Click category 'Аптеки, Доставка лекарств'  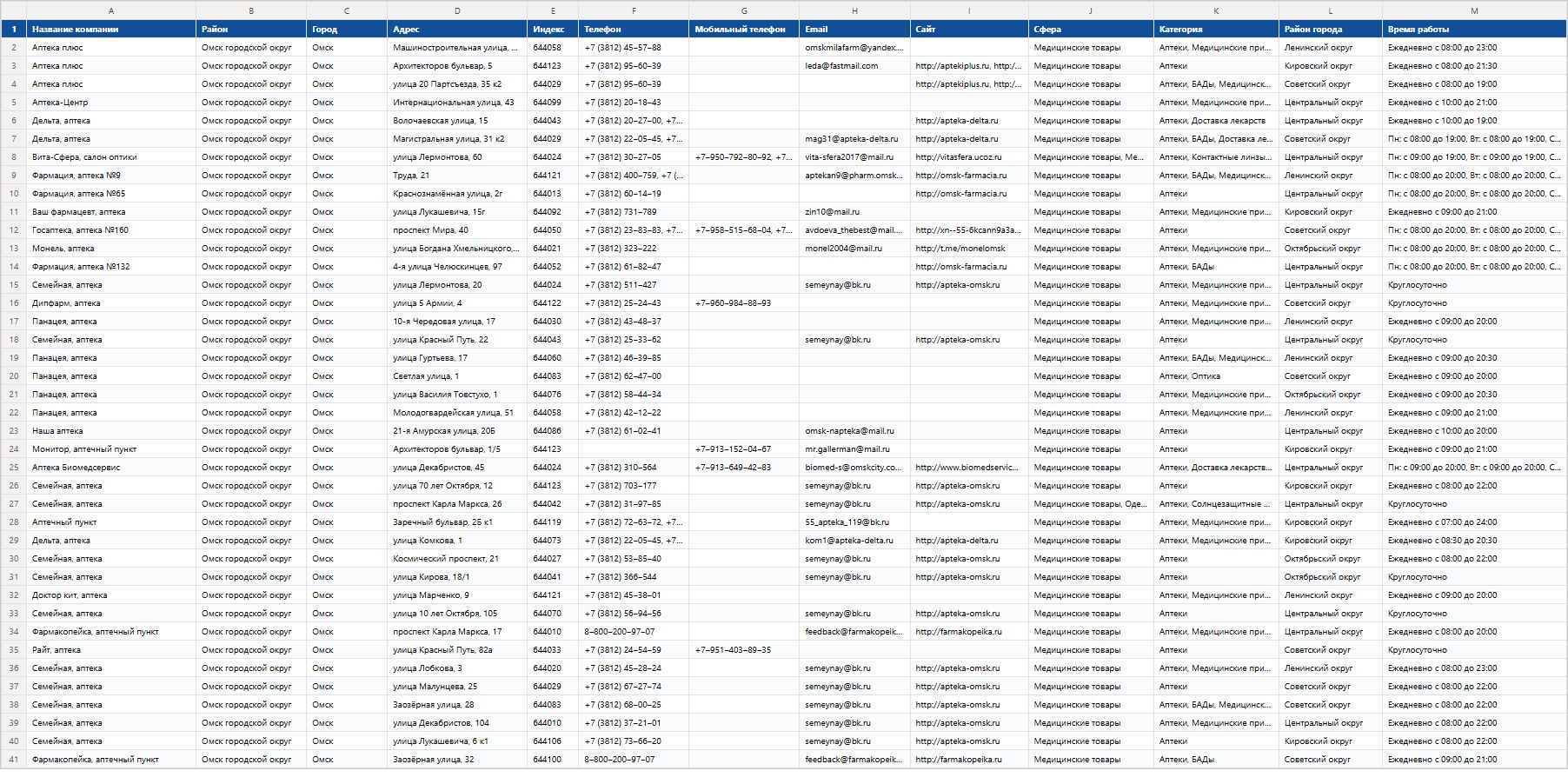1216,121
